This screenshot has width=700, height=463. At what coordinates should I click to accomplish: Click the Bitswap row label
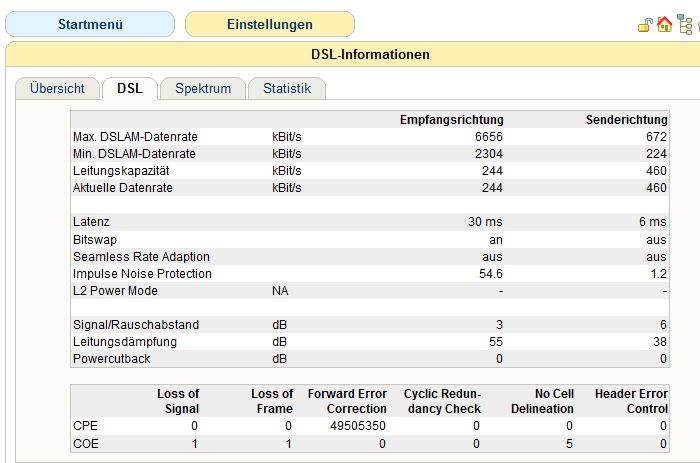[x=95, y=240]
